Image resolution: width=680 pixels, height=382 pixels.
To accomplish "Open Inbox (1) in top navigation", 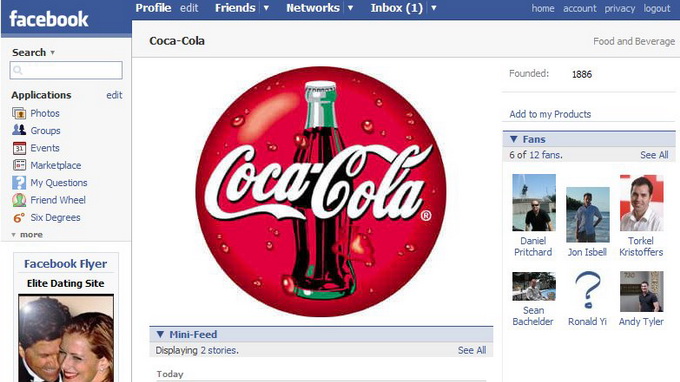I will click(x=396, y=8).
